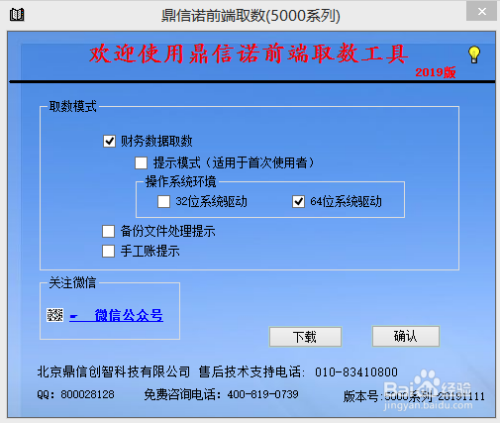The height and width of the screenshot is (423, 500).
Task: Enable 提示模式 for first-time users
Action: 141,163
